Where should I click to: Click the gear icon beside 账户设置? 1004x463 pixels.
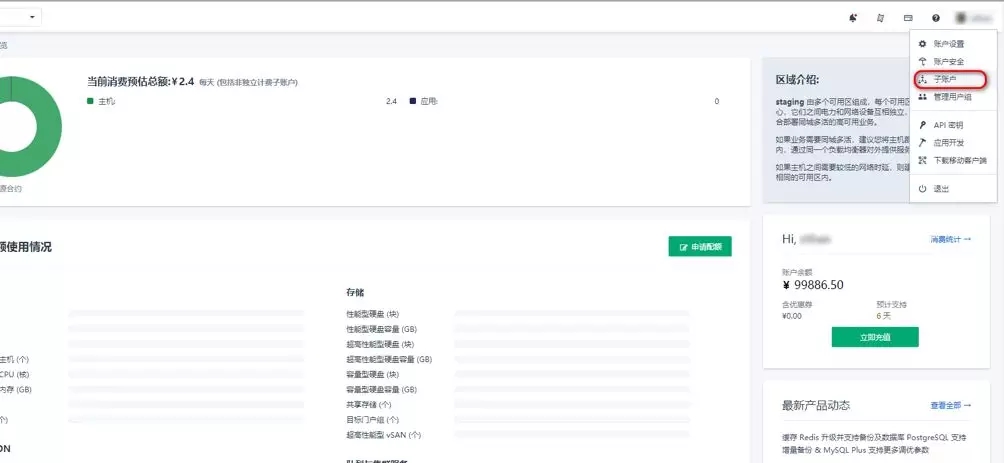tap(922, 44)
